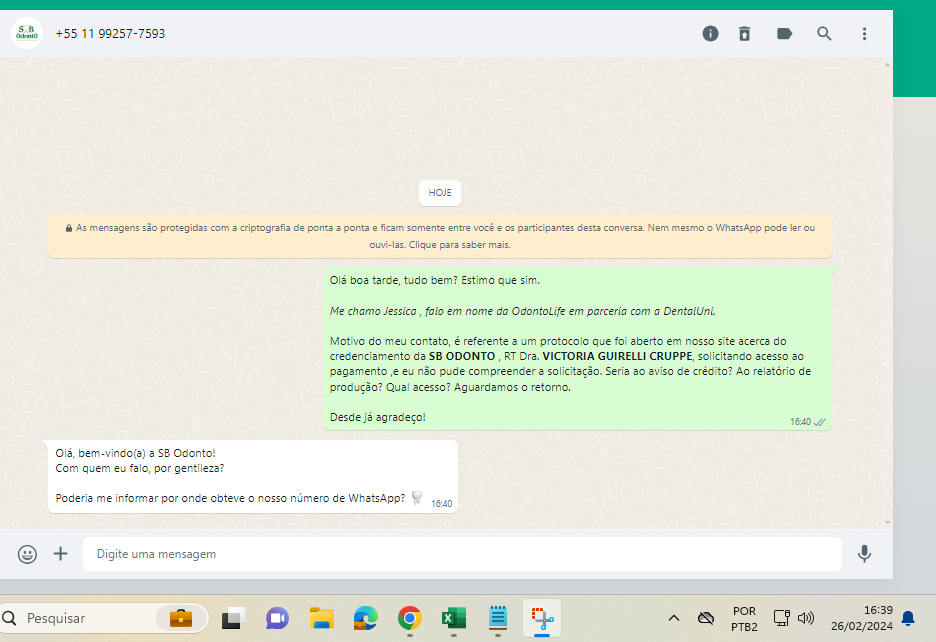
Task: Click the briefcase icon in search box
Action: [x=180, y=618]
